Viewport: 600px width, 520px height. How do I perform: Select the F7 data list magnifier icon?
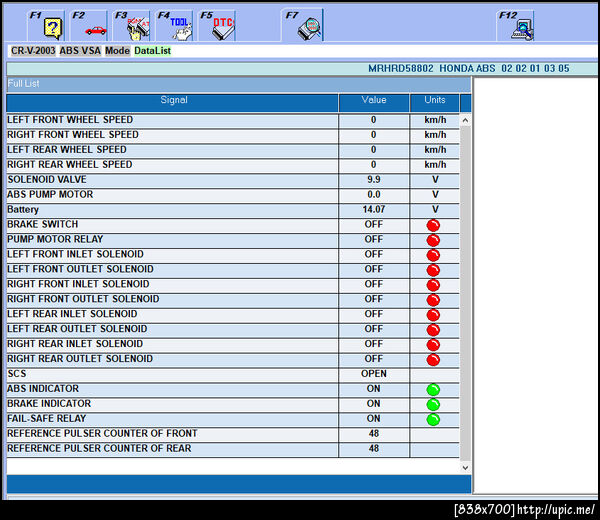[x=303, y=25]
